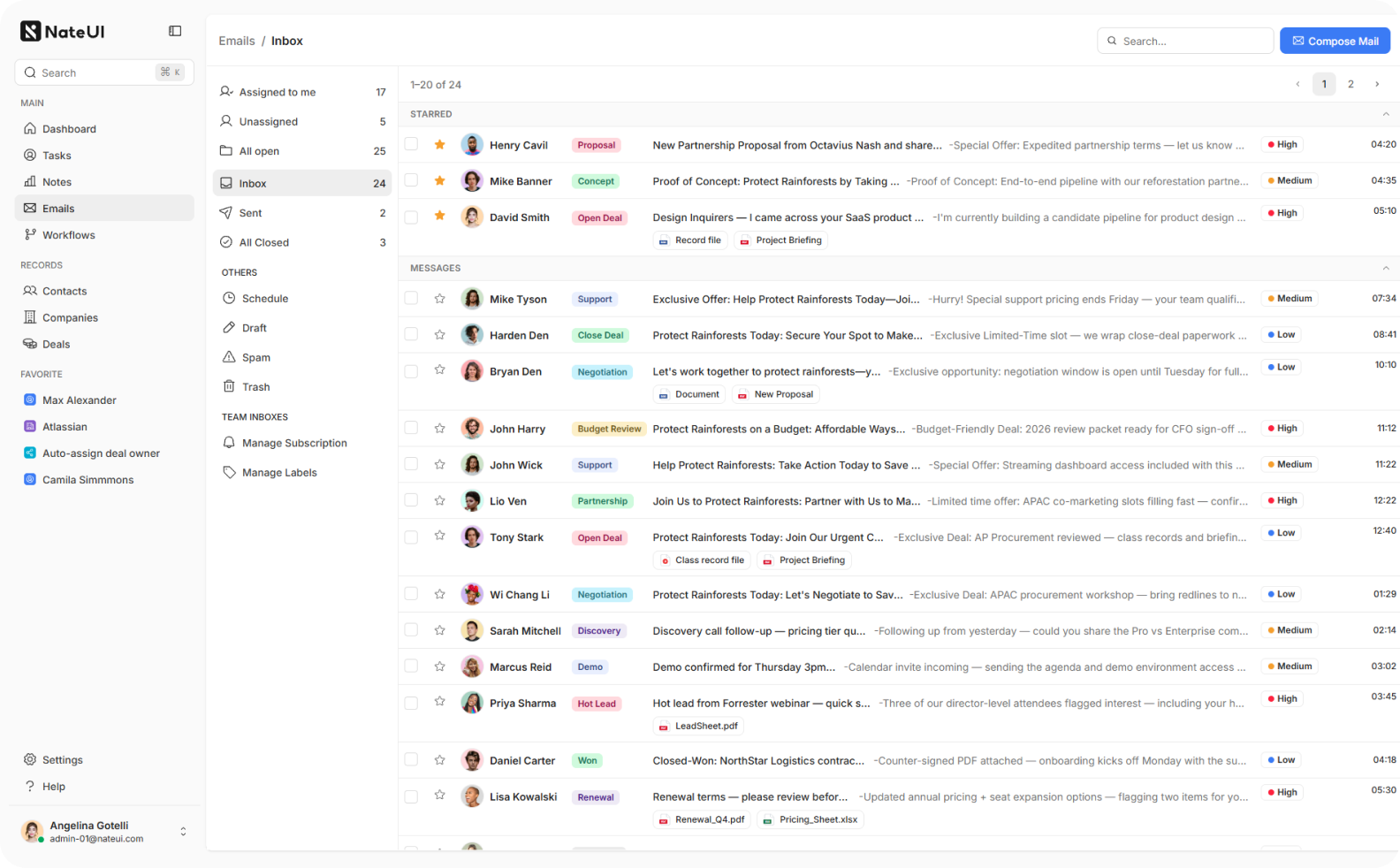Select the Henry Cavil email checkbox
The image size is (1400, 868).
click(x=411, y=144)
